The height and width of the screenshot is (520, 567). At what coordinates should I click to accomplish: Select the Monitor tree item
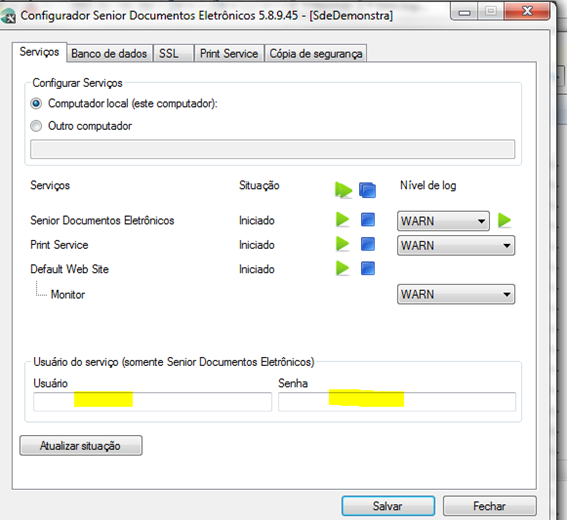pyautogui.click(x=68, y=295)
